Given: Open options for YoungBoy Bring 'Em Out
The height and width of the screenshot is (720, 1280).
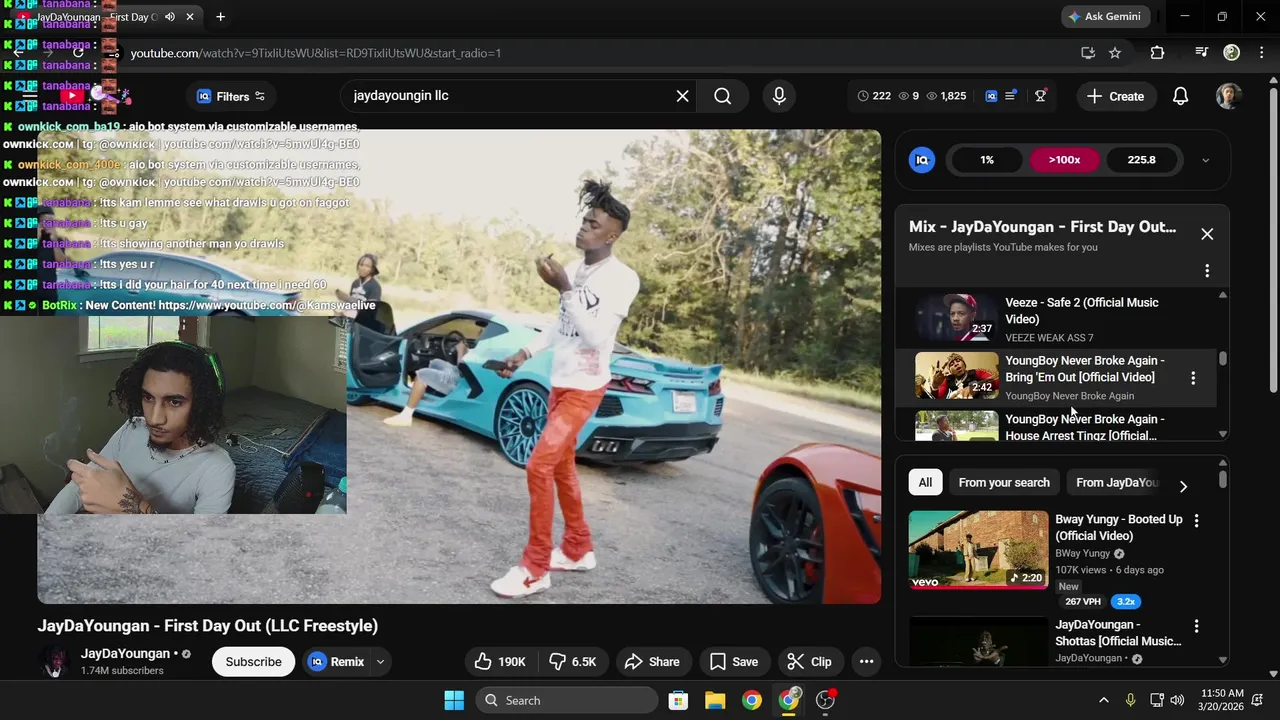Looking at the screenshot, I should [x=1193, y=378].
